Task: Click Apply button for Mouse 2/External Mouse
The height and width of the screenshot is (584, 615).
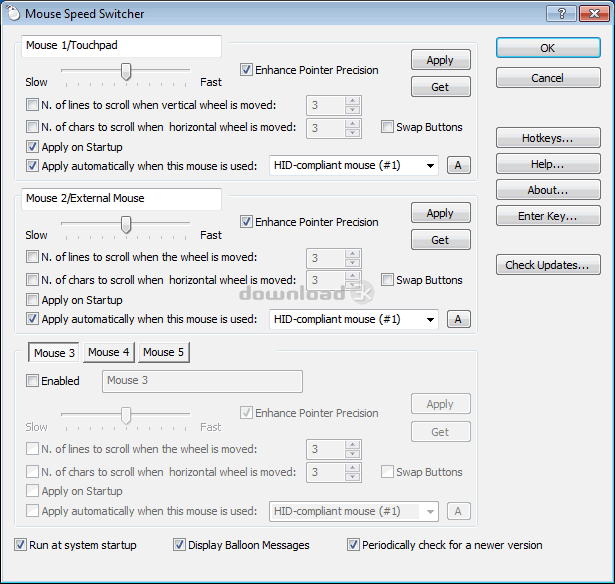Action: [441, 213]
